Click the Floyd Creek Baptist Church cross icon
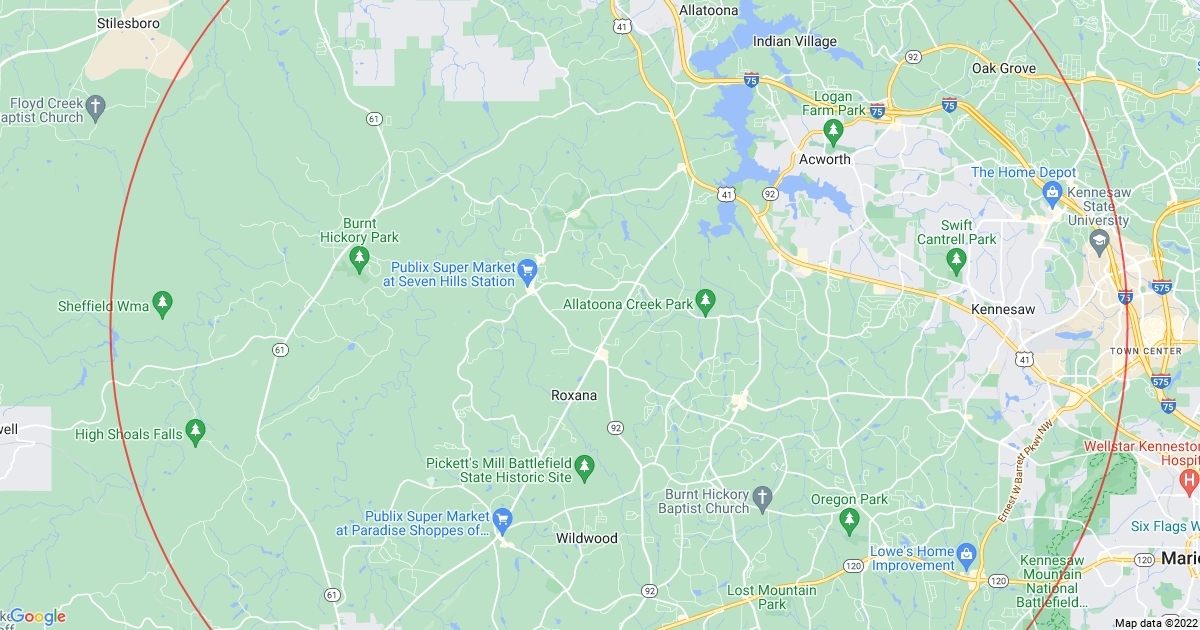This screenshot has height=630, width=1200. pos(96,104)
